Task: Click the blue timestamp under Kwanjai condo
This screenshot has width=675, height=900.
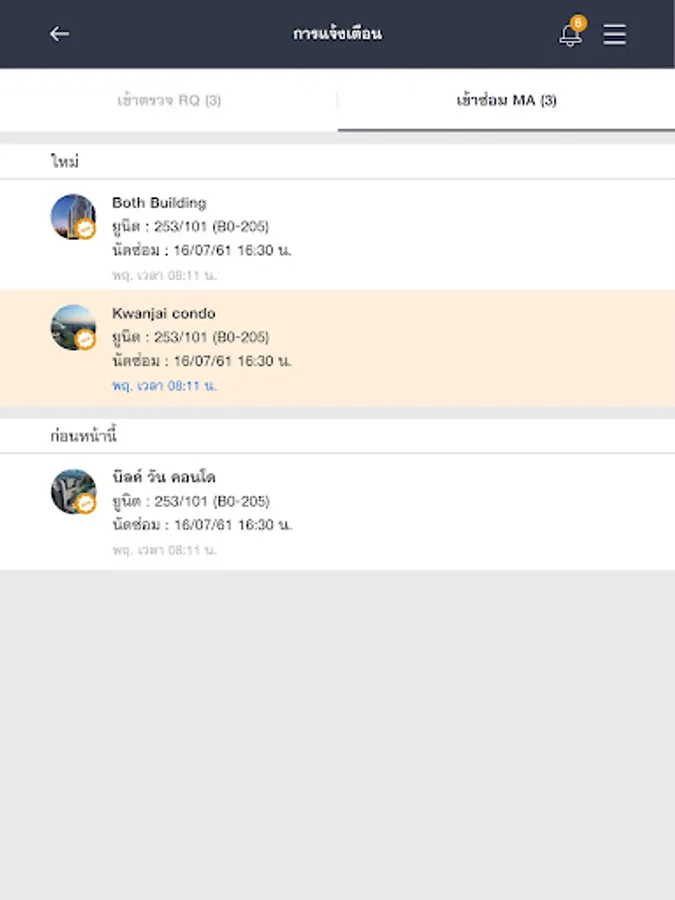Action: (x=164, y=385)
